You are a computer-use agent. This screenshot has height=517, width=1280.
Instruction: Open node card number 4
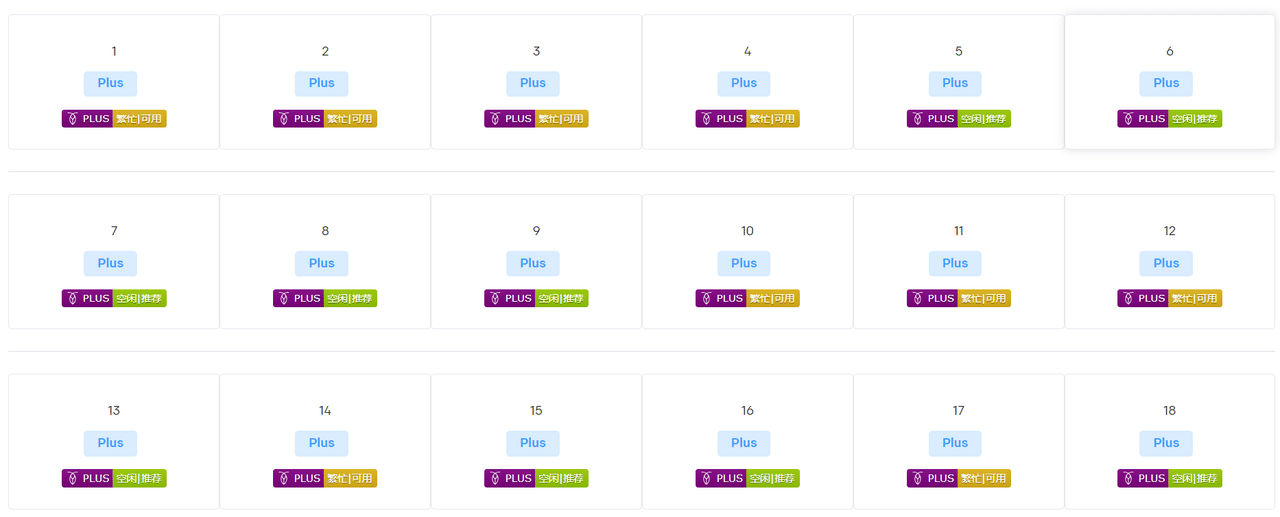tap(748, 82)
